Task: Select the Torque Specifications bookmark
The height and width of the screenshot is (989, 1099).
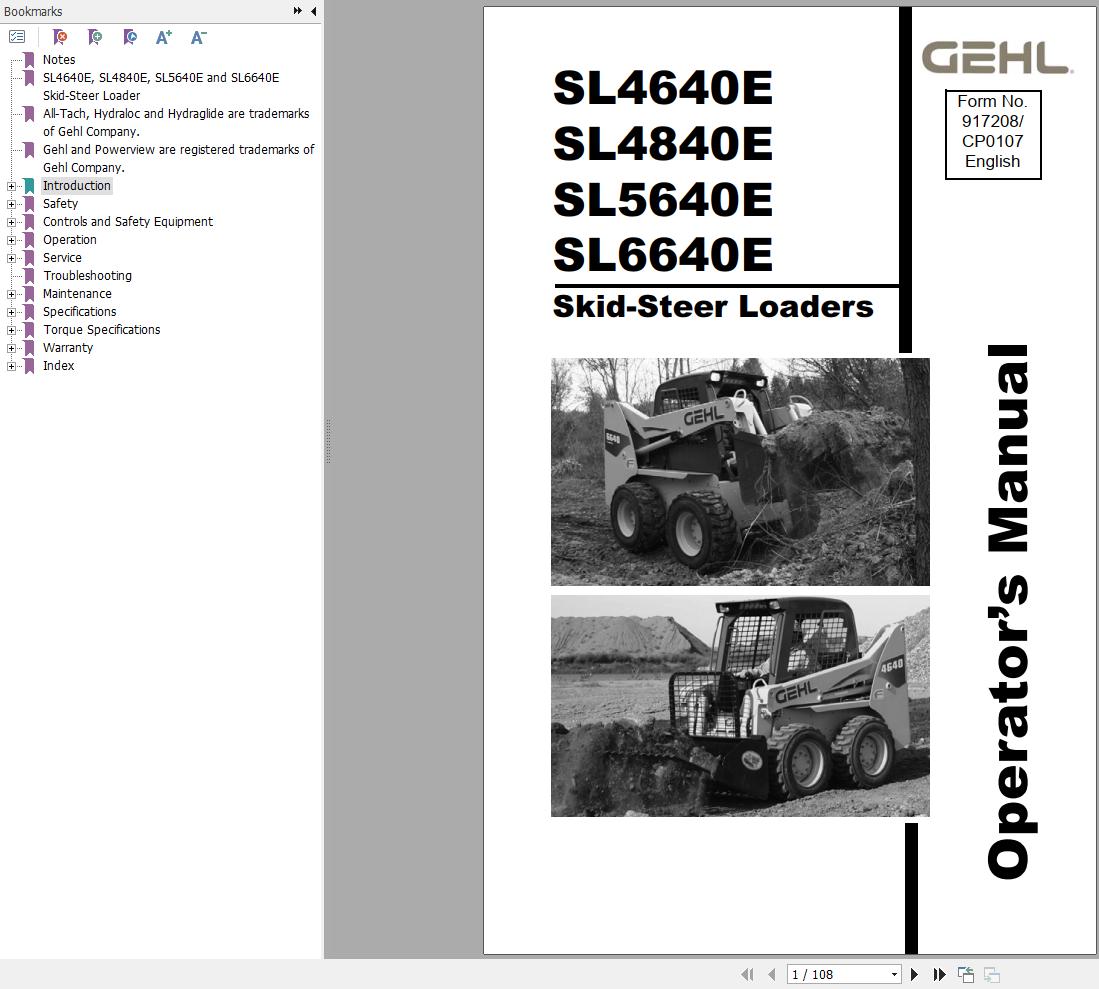Action: coord(102,329)
